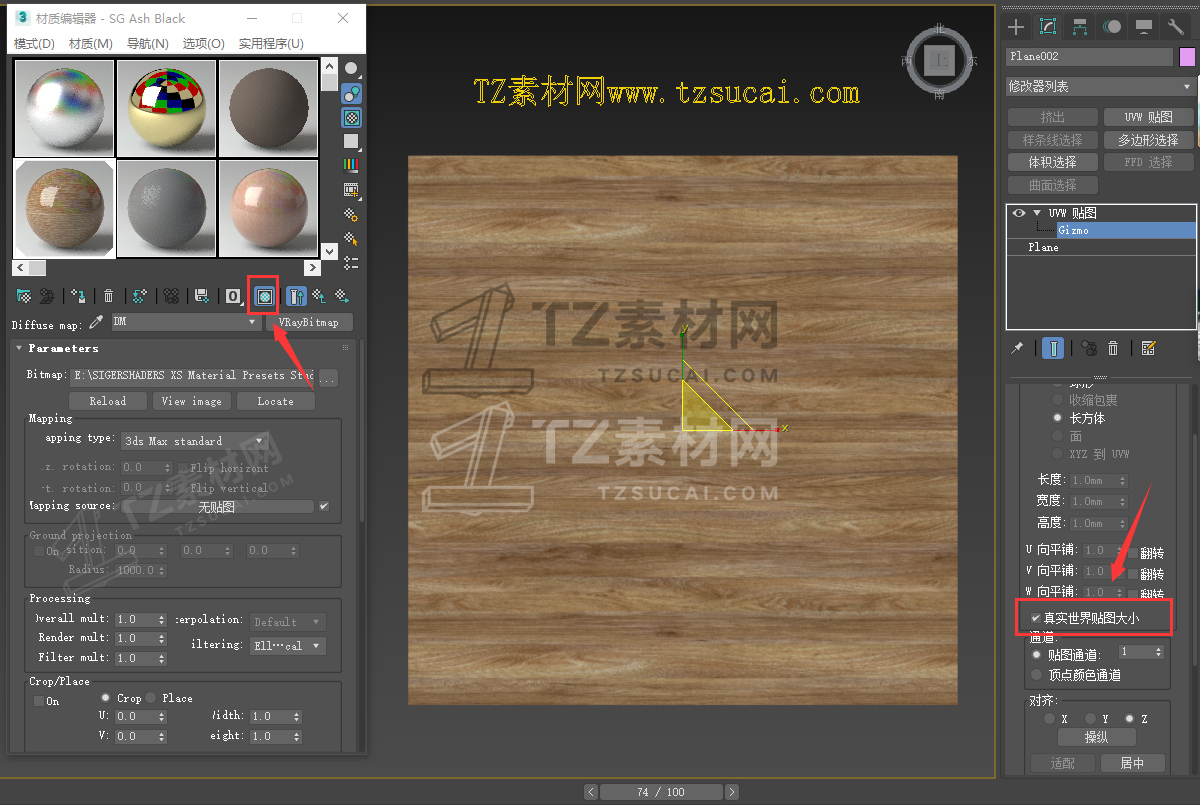
Task: Click Make Preview film icon
Action: pos(352,189)
